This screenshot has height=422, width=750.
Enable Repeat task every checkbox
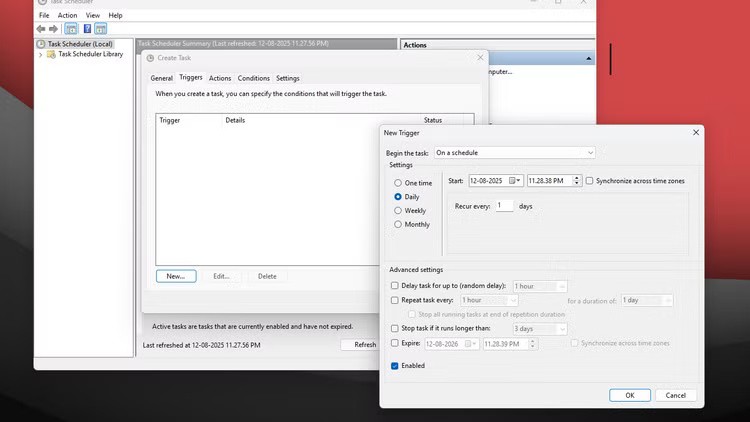395,300
